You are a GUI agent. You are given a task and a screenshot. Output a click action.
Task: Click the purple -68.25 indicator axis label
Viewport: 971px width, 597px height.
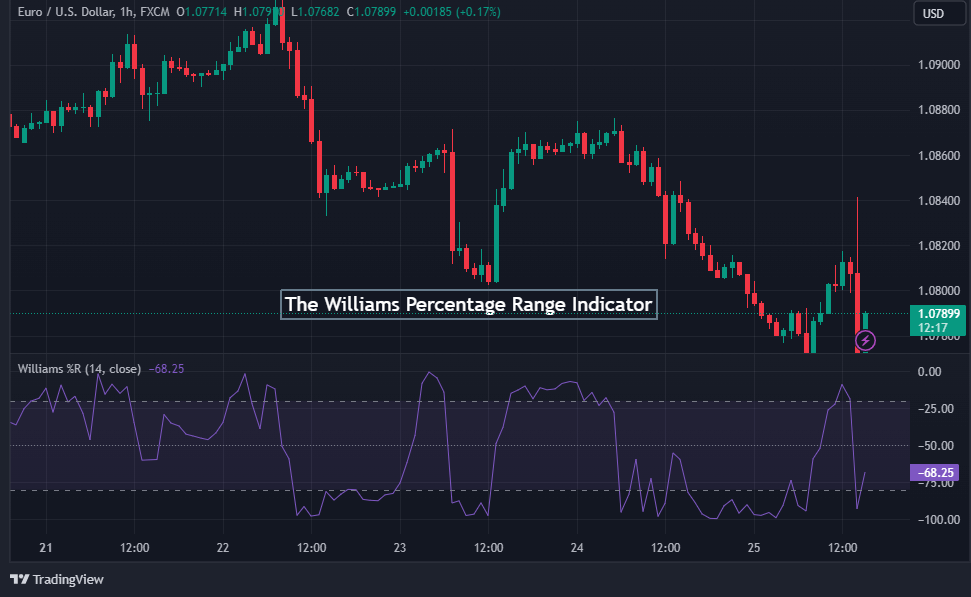pyautogui.click(x=934, y=473)
